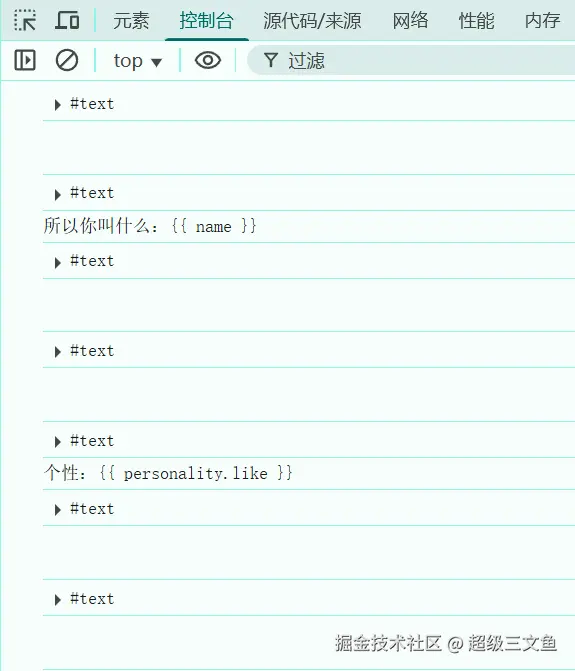The width and height of the screenshot is (575, 671).
Task: Clear the console with the ban icon
Action: click(x=67, y=60)
